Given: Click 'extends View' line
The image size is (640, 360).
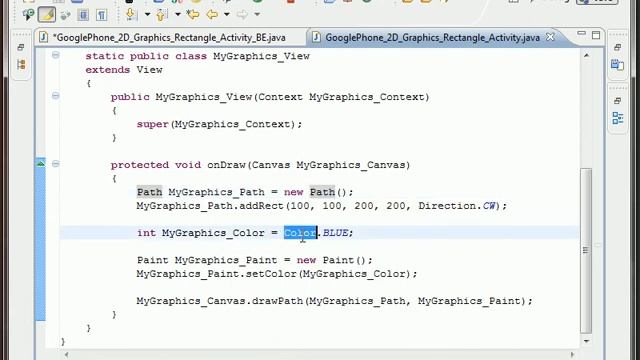Looking at the screenshot, I should pos(124,70).
